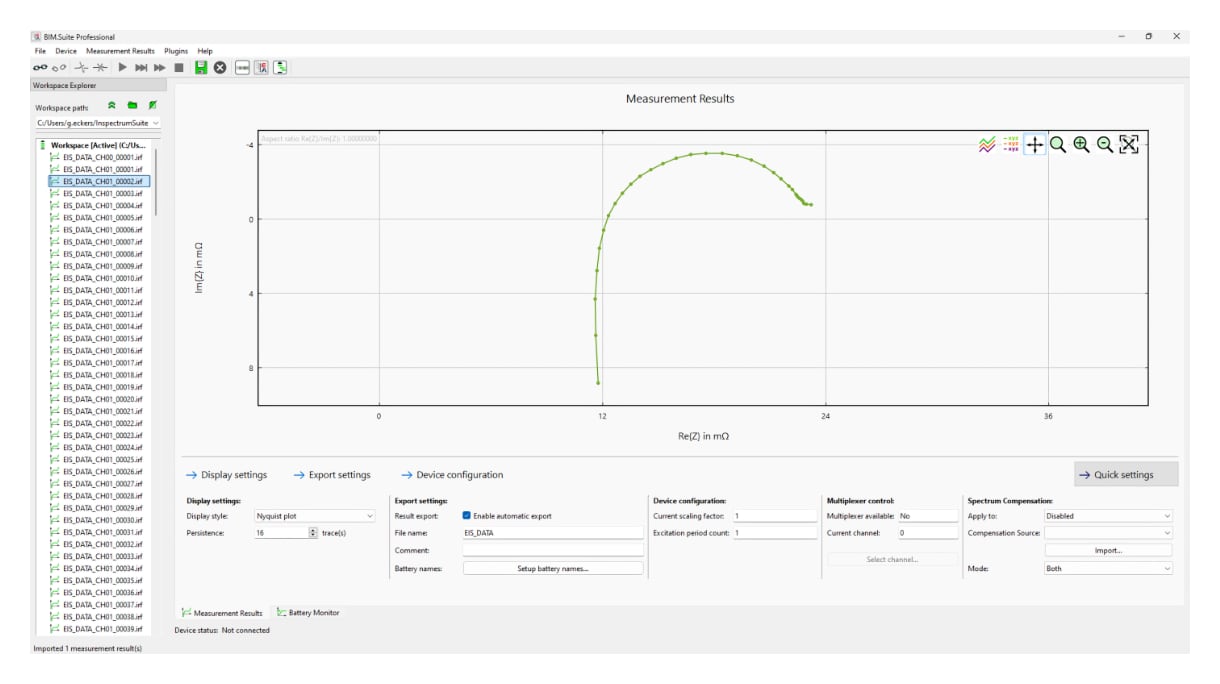1220x684 pixels.
Task: Click the green folder workspace icon
Action: point(132,105)
